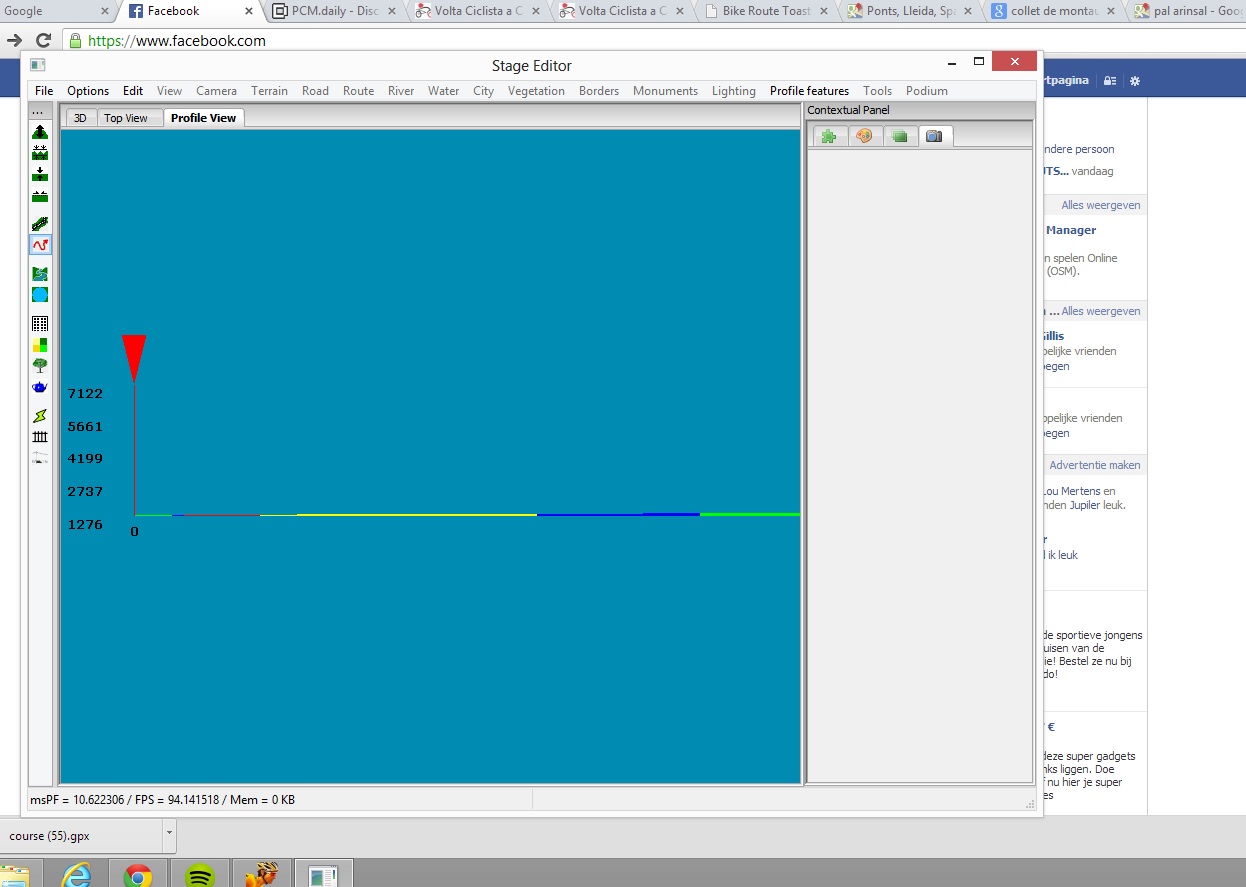Open the puzzle piece contextual tab
Image resolution: width=1246 pixels, height=887 pixels.
[x=829, y=137]
